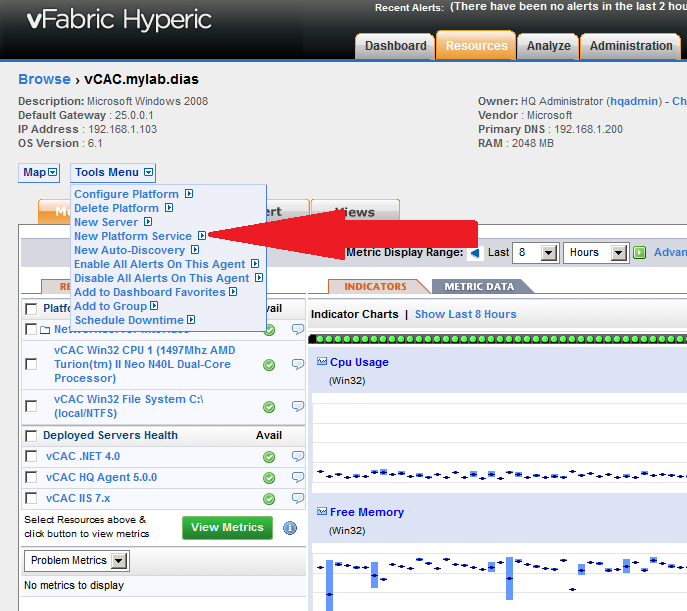The width and height of the screenshot is (687, 611).
Task: Click comment icon in vCAC .NET 4.0 row
Action: 298,456
